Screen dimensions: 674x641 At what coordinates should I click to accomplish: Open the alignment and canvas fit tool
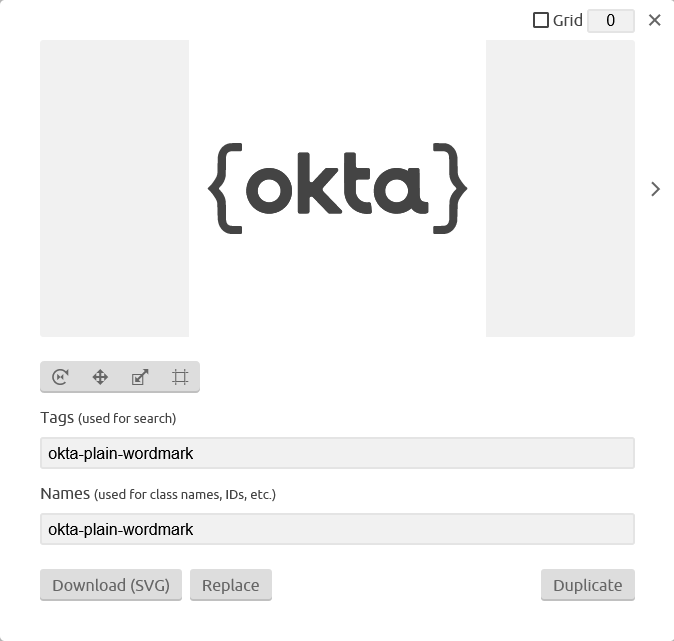180,377
